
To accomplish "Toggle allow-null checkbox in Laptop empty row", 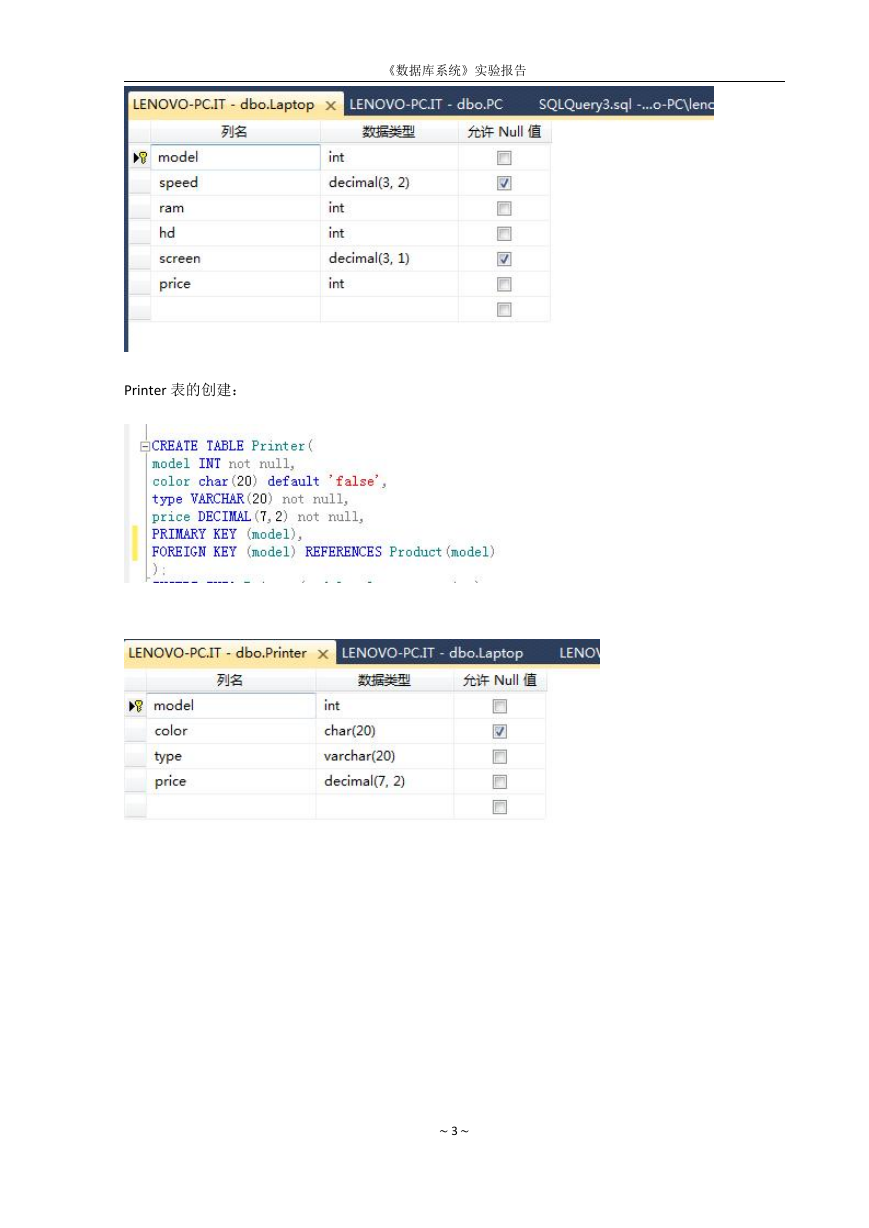I will click(504, 310).
